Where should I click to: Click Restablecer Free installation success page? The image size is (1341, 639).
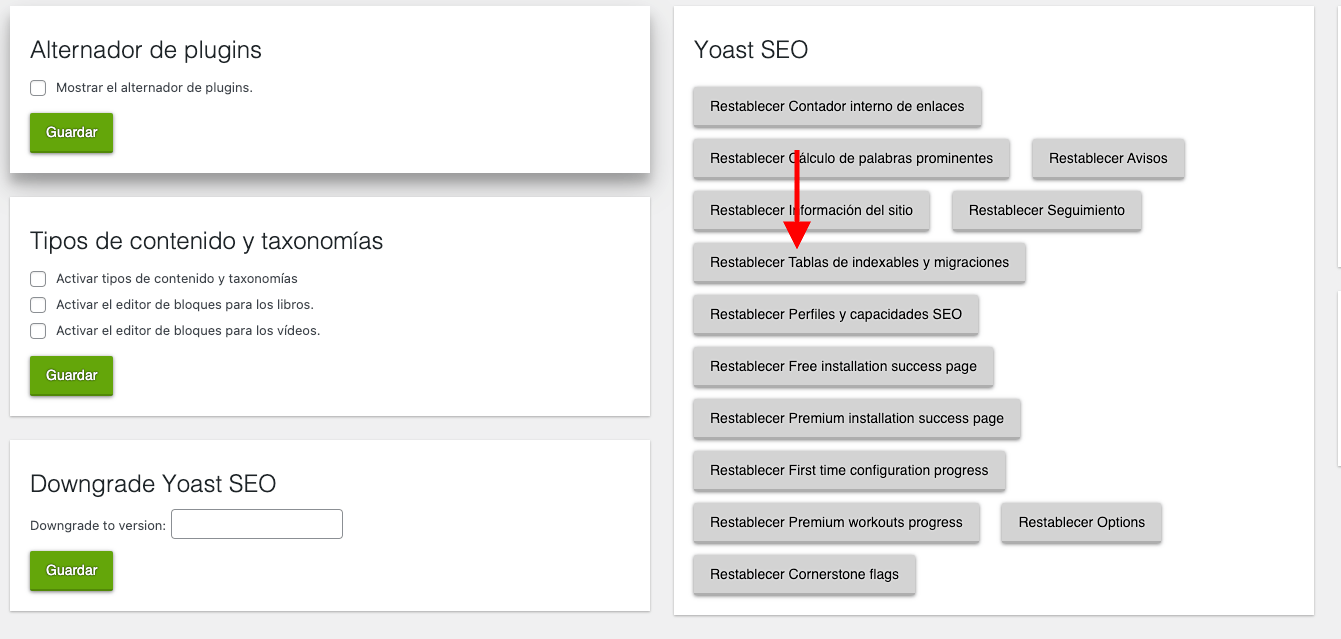pos(843,366)
